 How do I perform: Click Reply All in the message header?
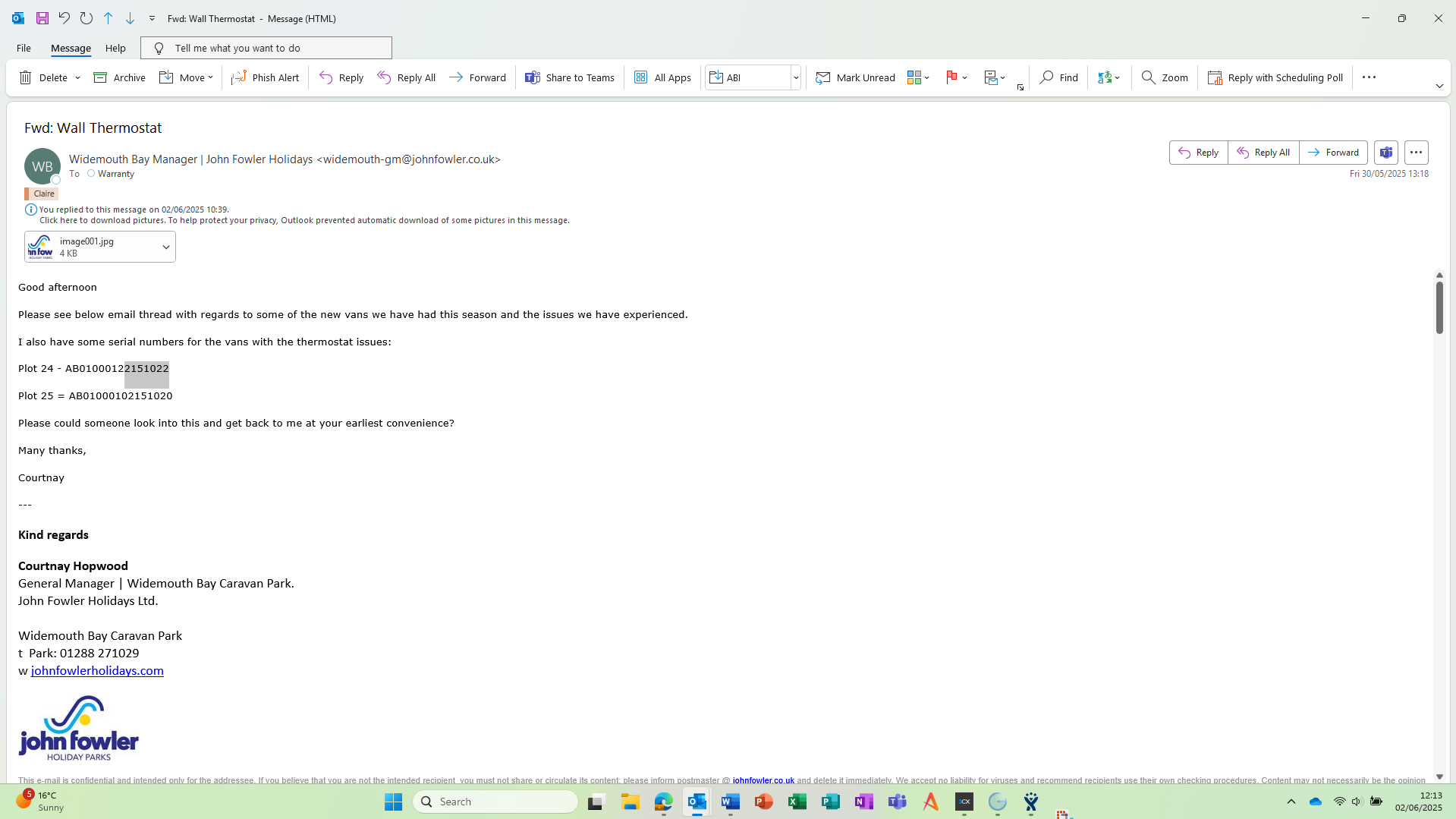coord(1263,153)
